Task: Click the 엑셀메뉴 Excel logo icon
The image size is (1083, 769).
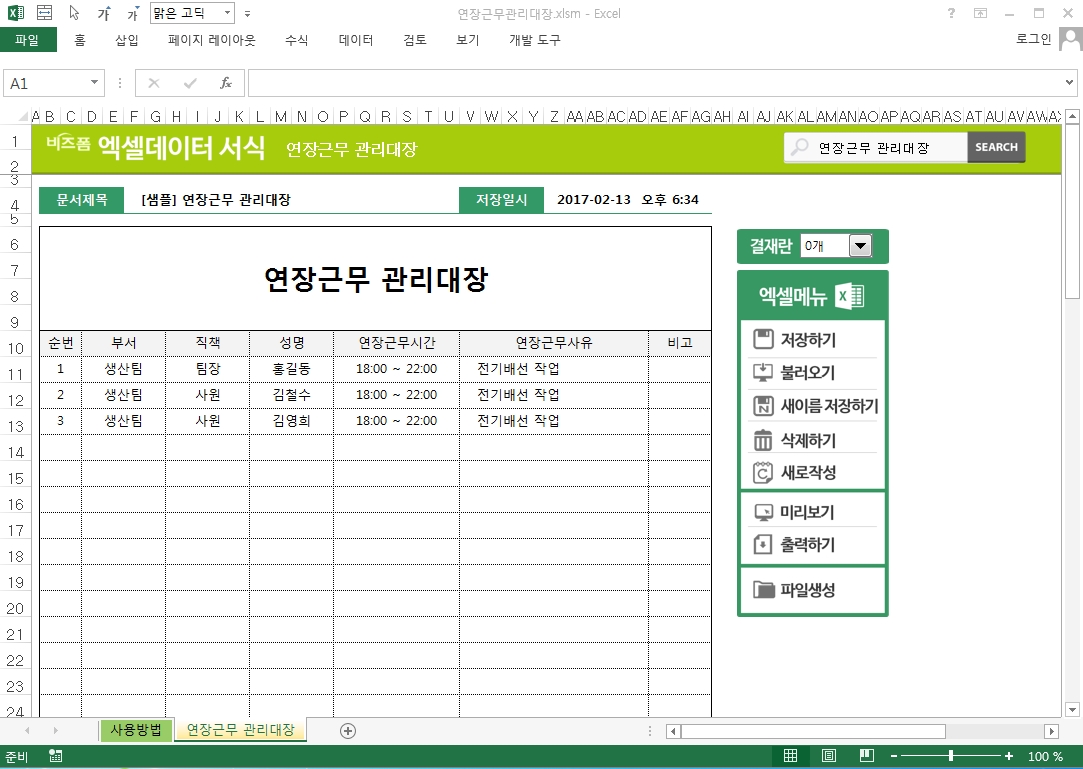Action: click(850, 296)
